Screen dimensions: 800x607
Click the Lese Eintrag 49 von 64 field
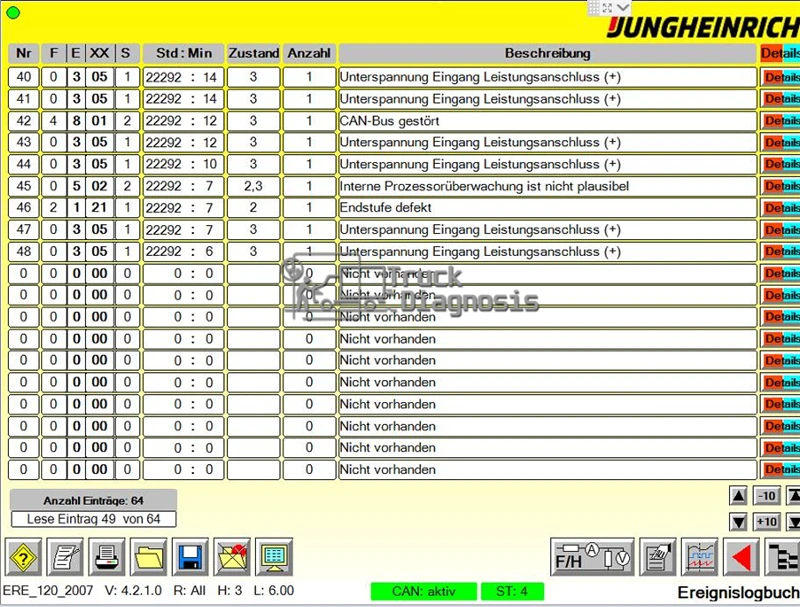[x=94, y=519]
